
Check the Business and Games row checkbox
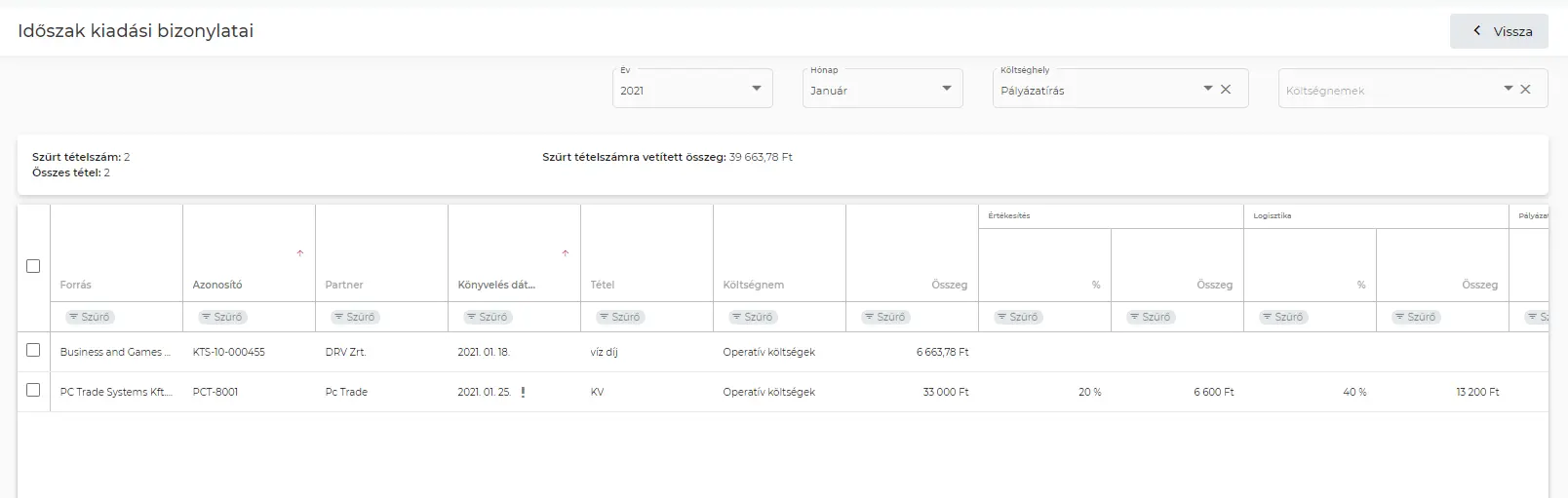point(33,351)
